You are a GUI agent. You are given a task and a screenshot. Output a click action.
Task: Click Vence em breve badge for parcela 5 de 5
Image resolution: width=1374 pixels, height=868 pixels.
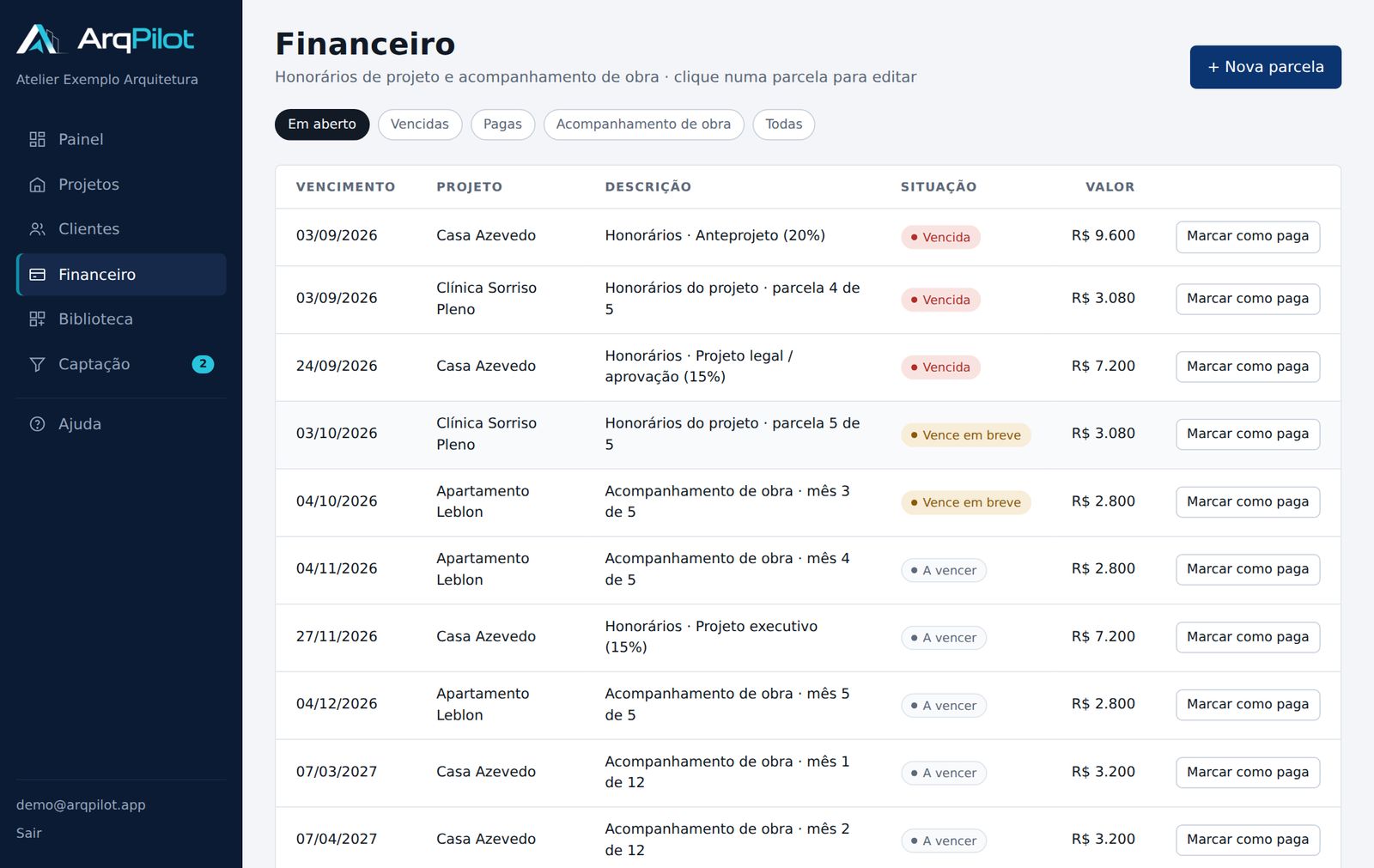[x=966, y=435]
